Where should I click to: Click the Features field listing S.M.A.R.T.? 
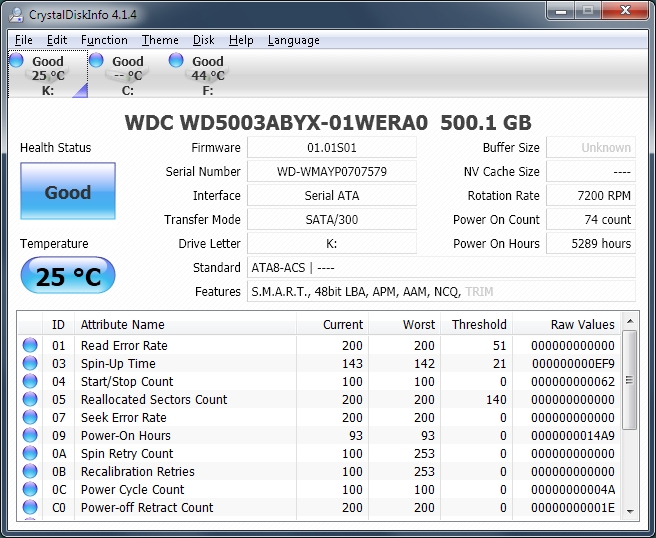point(441,291)
